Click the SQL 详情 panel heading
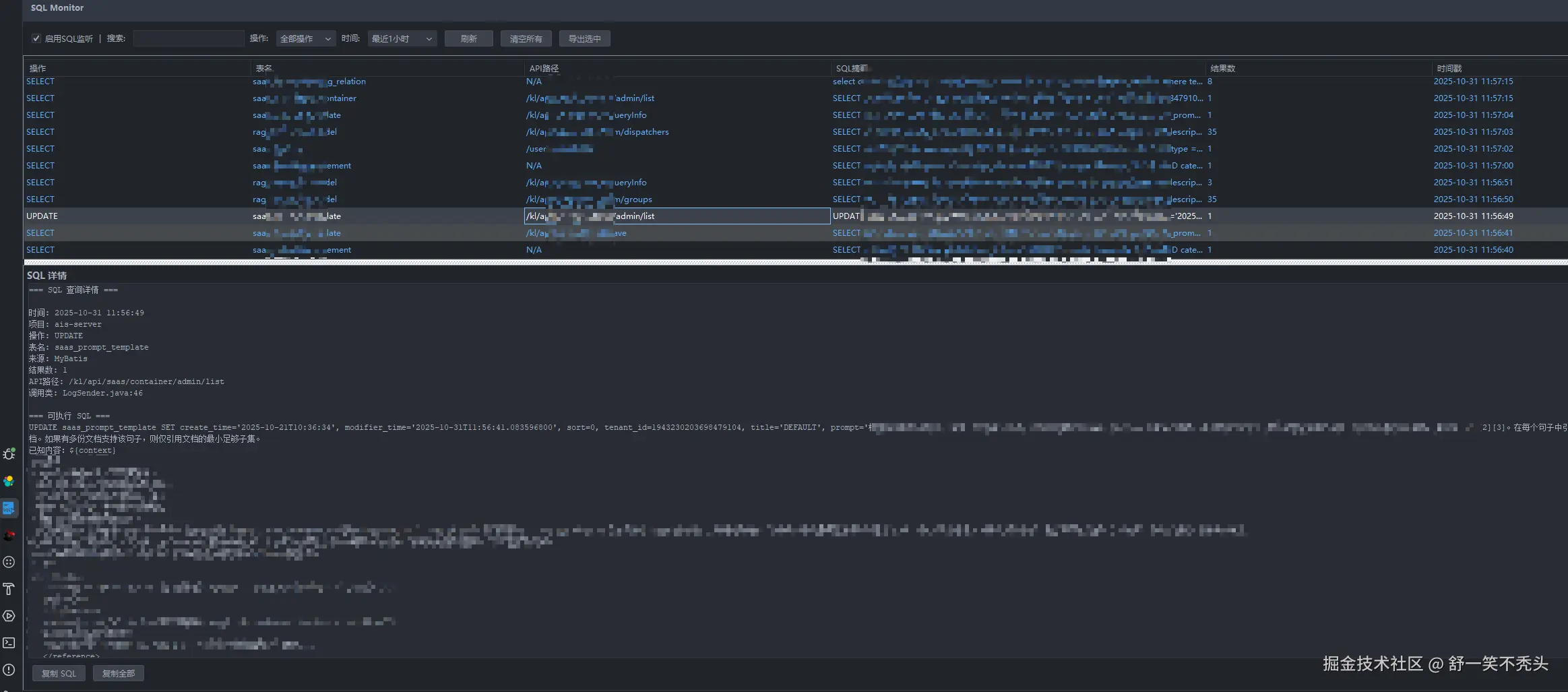Image resolution: width=1568 pixels, height=692 pixels. tap(46, 276)
